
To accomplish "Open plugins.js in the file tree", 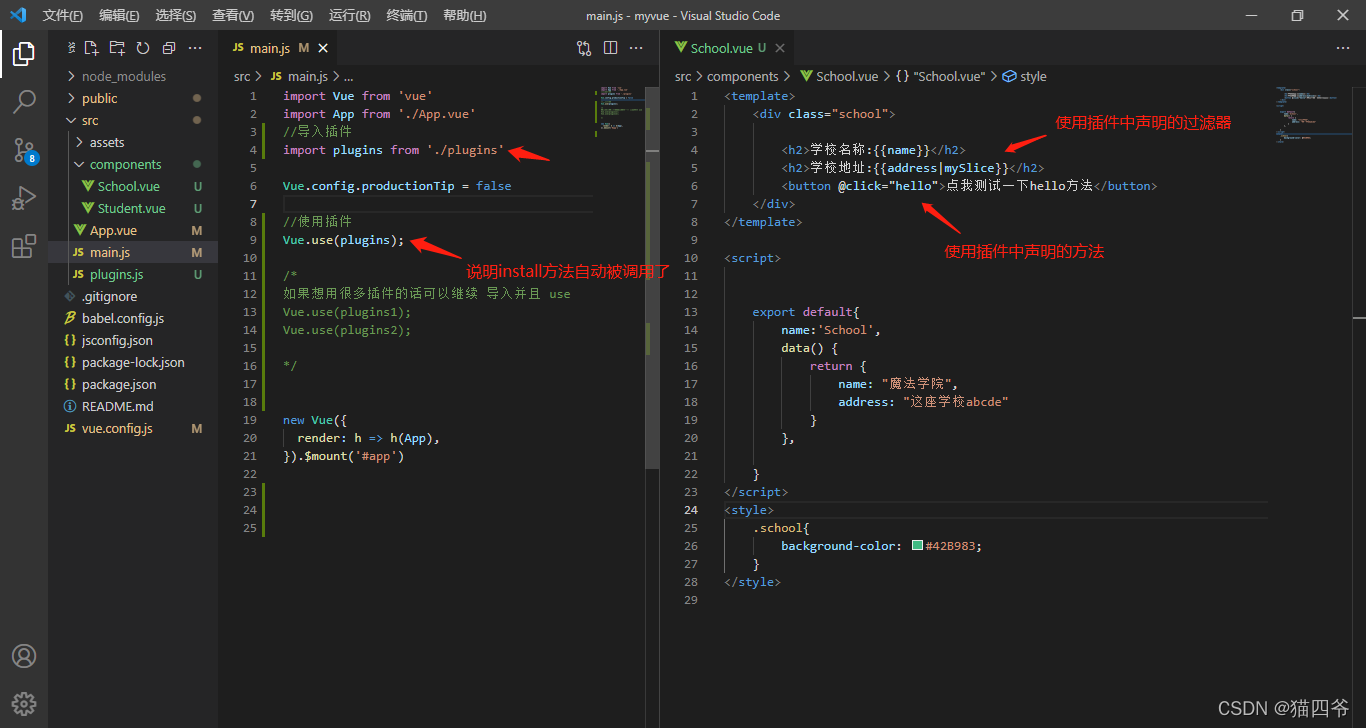I will [x=116, y=274].
